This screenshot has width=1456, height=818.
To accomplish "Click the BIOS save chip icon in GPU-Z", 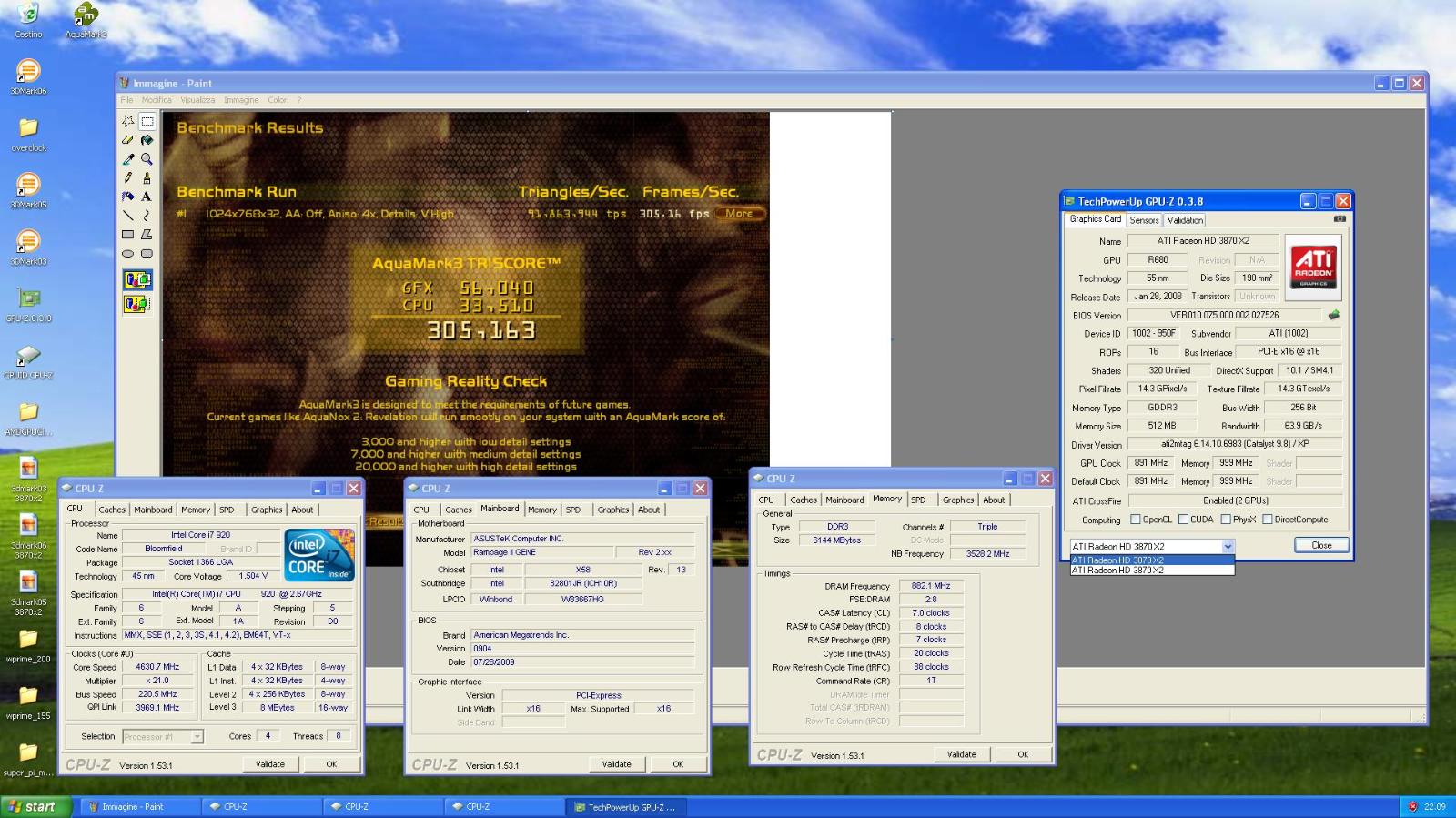I will (x=1334, y=315).
